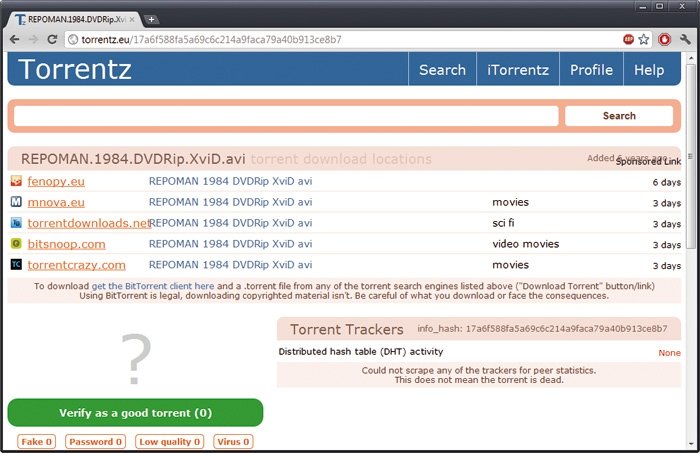Click the address bar globe icon

(x=73, y=40)
